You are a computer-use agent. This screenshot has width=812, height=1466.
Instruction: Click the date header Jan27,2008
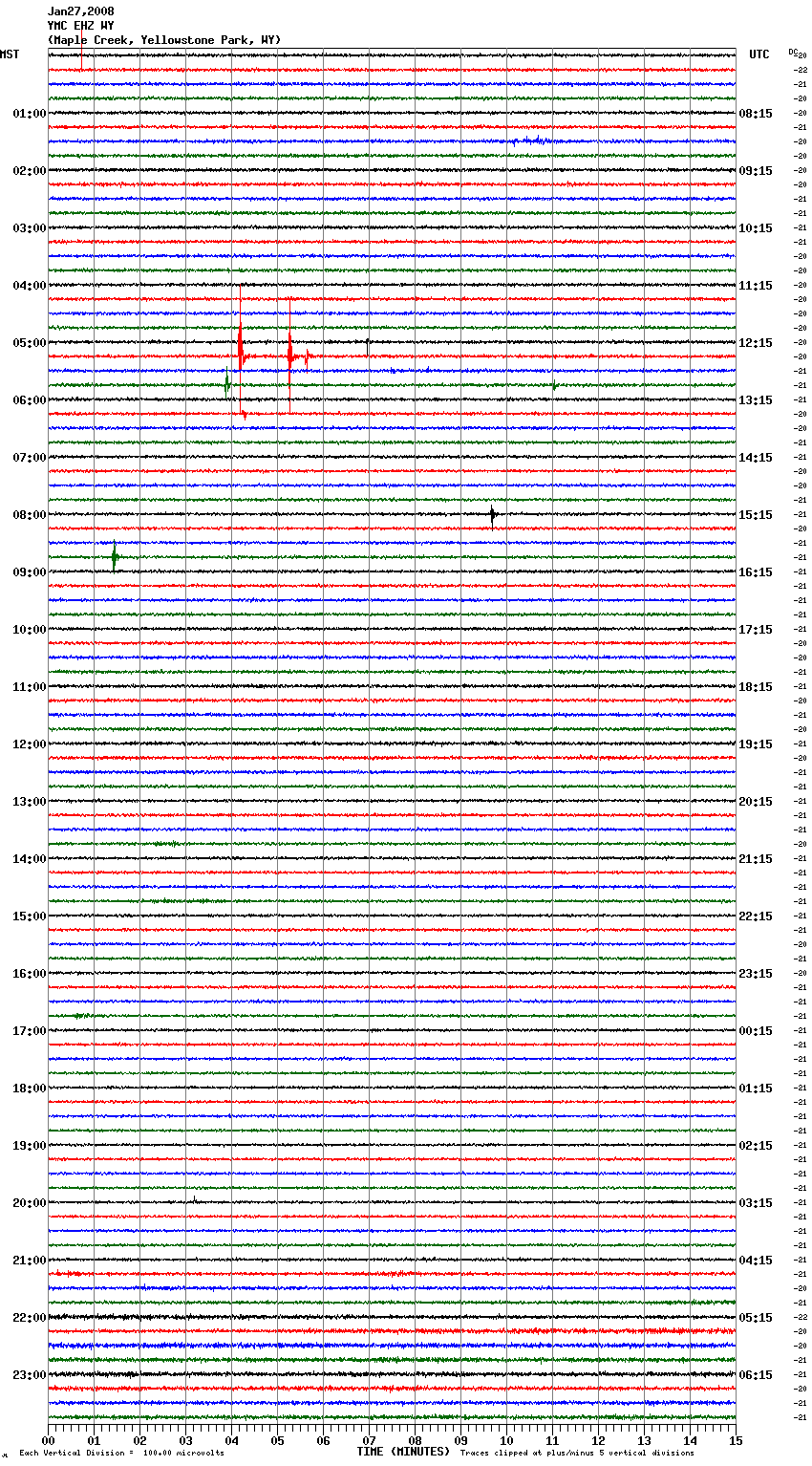[81, 11]
